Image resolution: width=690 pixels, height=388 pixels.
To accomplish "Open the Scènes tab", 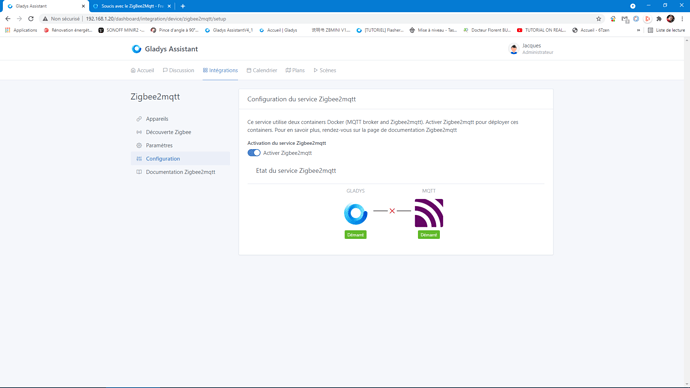I will coord(325,70).
